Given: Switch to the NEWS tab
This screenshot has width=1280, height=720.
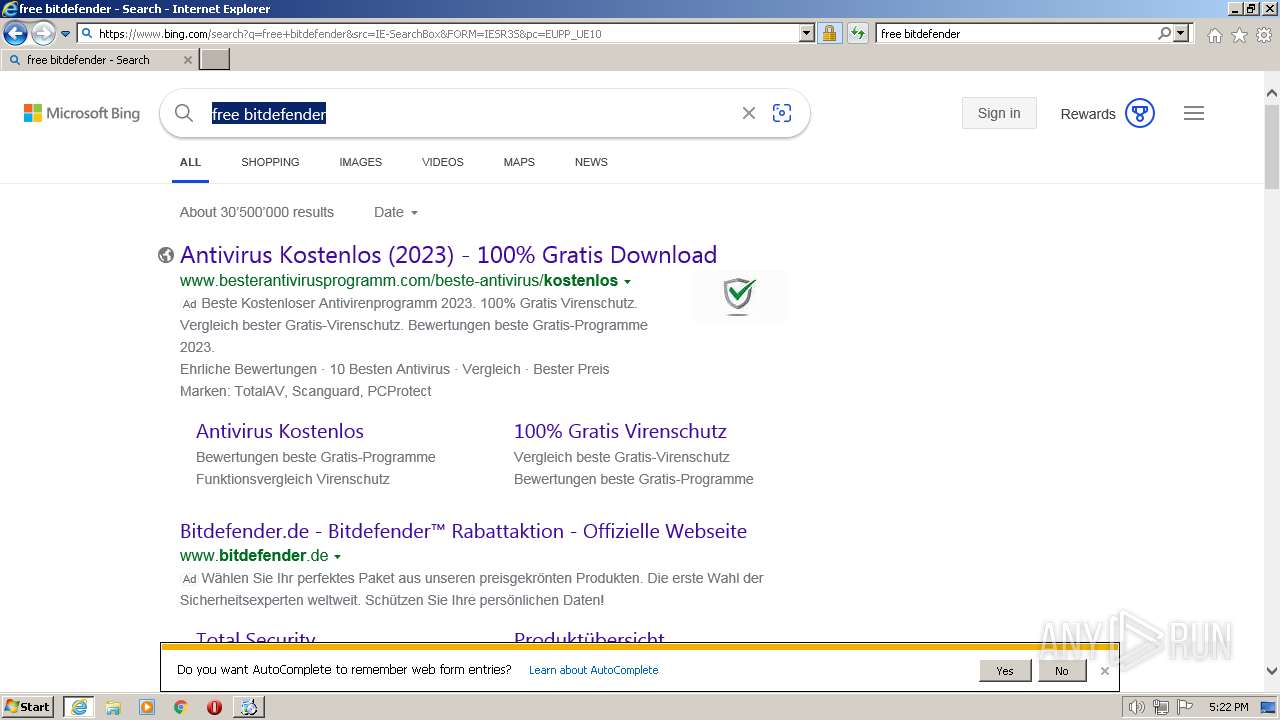Looking at the screenshot, I should [591, 162].
